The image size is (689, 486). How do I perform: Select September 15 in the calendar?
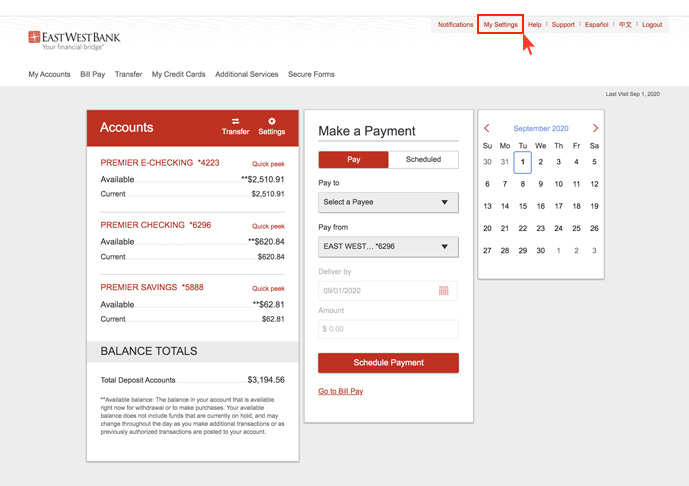[522, 206]
